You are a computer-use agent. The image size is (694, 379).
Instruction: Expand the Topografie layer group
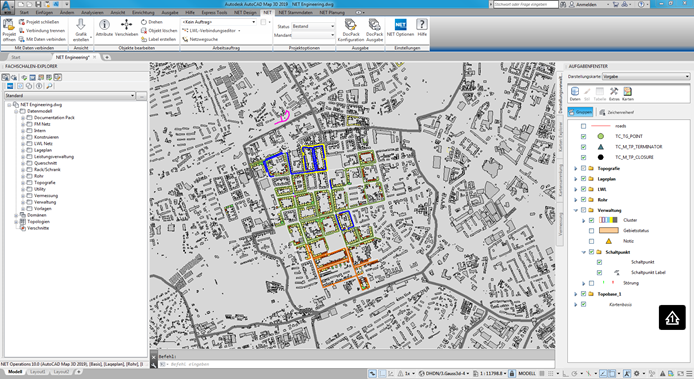tap(575, 169)
